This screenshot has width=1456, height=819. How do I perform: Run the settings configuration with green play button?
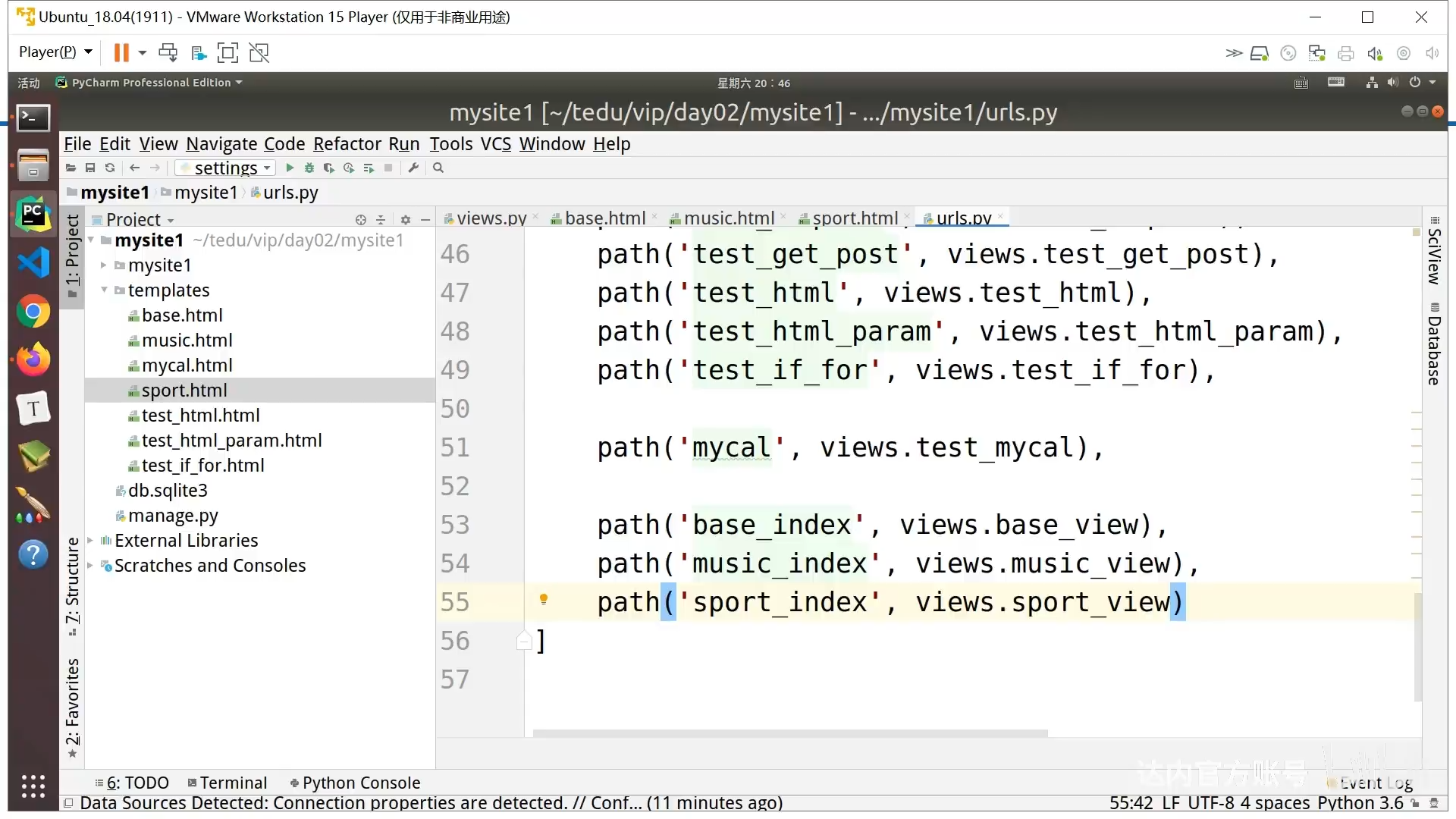point(290,168)
